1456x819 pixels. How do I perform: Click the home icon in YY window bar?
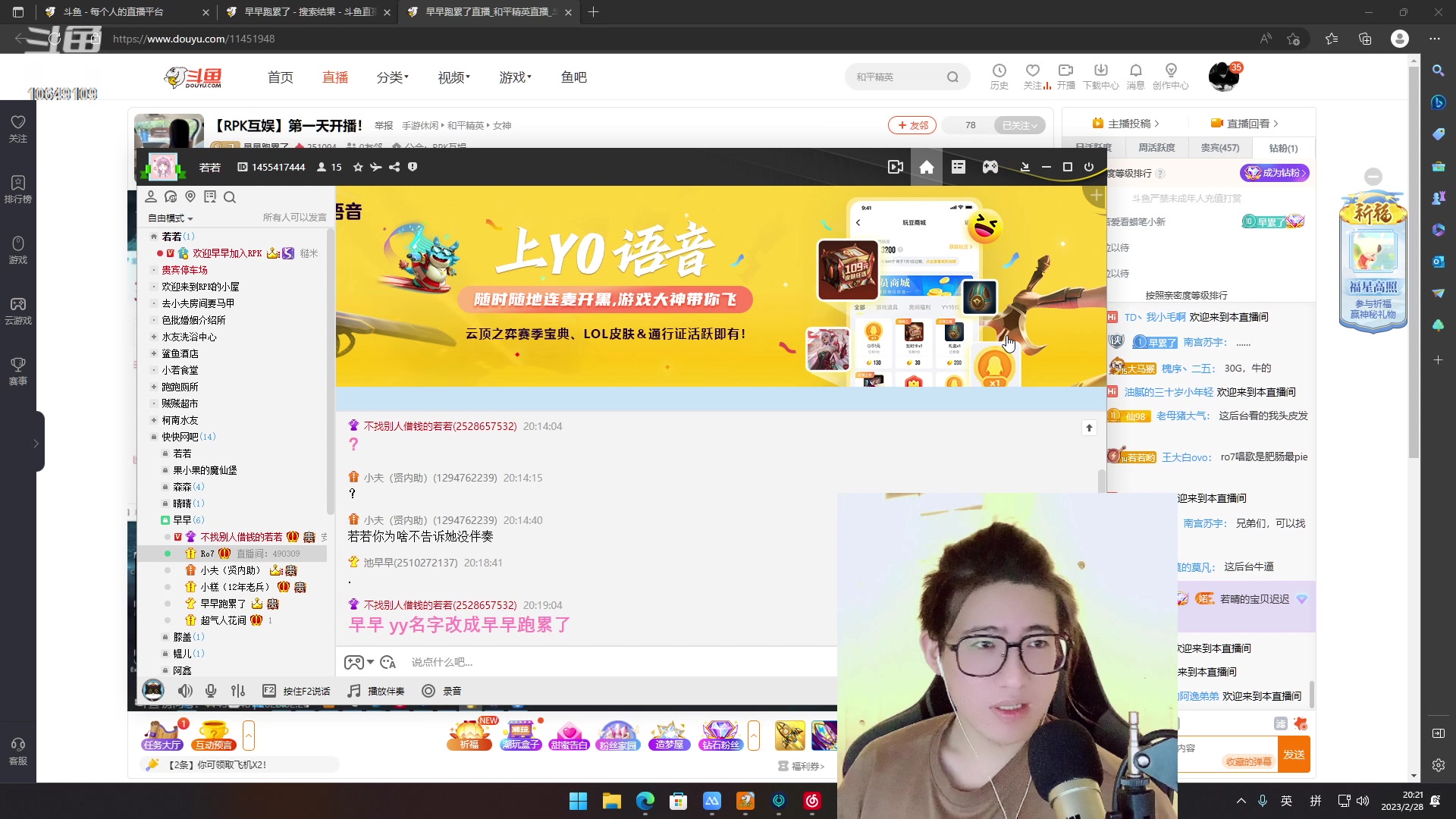pyautogui.click(x=926, y=167)
